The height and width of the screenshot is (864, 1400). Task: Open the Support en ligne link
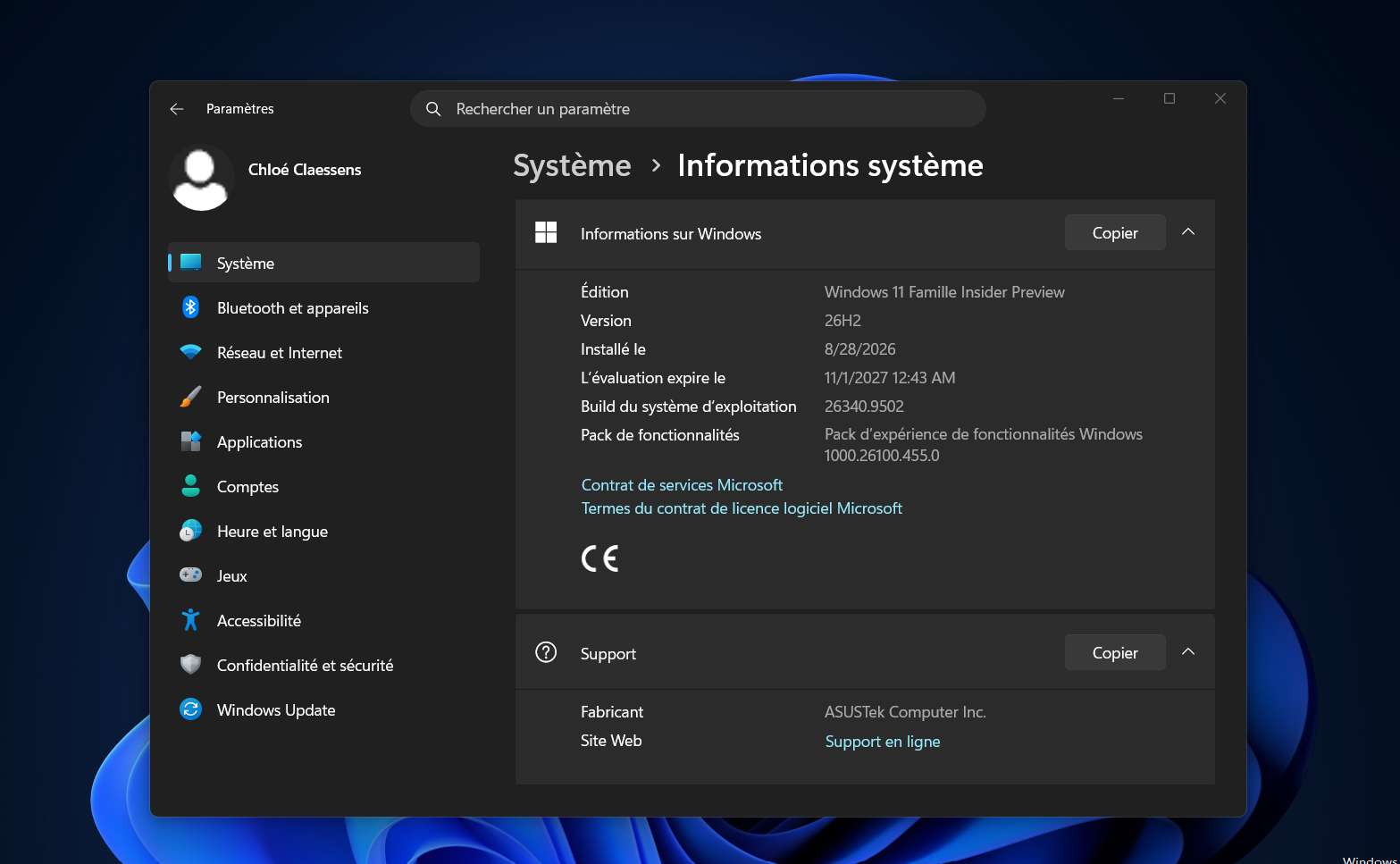point(883,742)
